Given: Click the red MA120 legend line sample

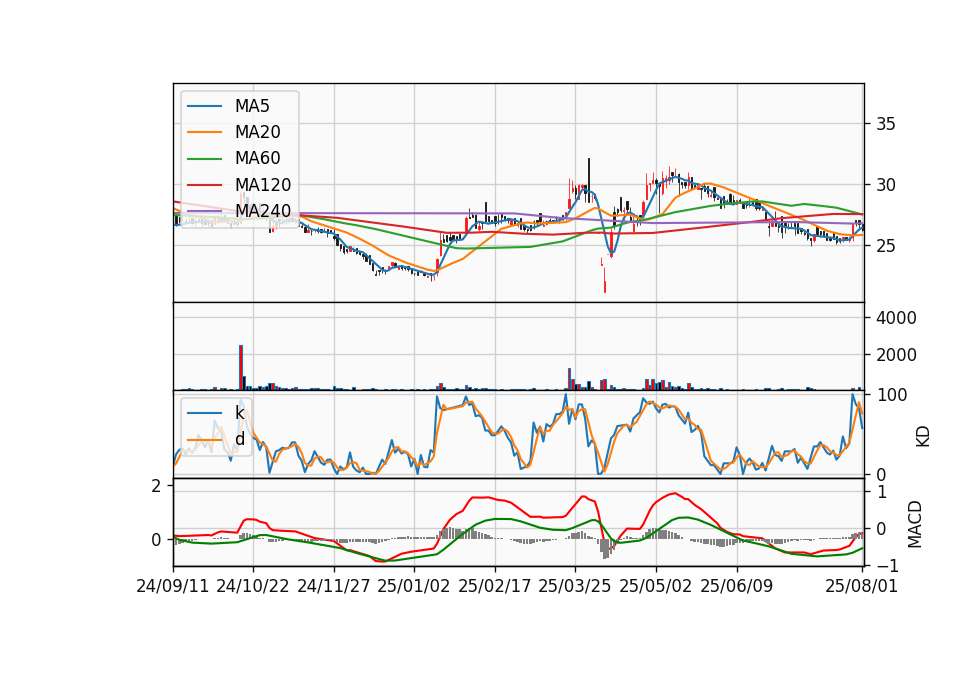Looking at the screenshot, I should coord(204,186).
